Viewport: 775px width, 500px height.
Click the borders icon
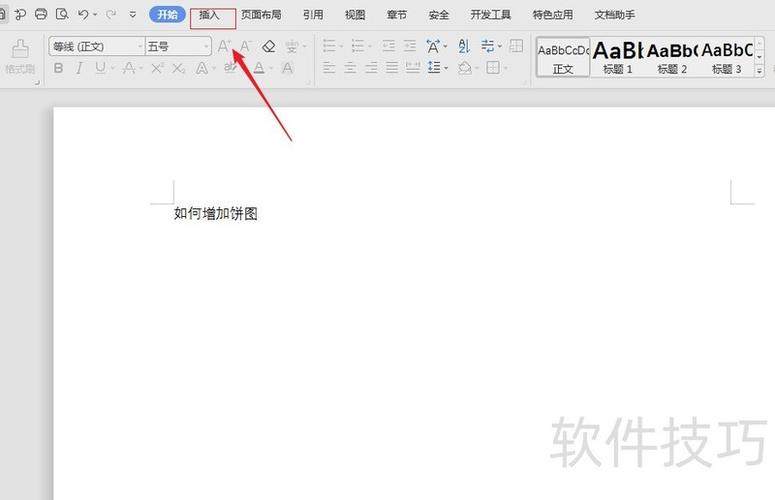(493, 68)
